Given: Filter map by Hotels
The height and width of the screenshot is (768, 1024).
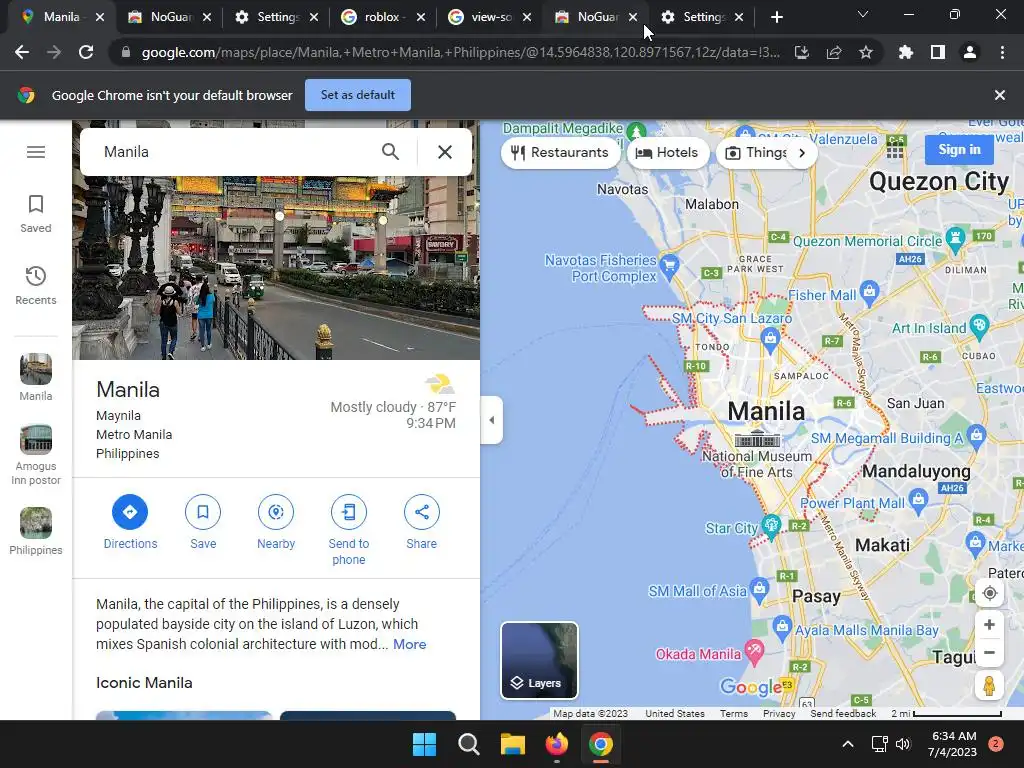Looking at the screenshot, I should pos(667,153).
